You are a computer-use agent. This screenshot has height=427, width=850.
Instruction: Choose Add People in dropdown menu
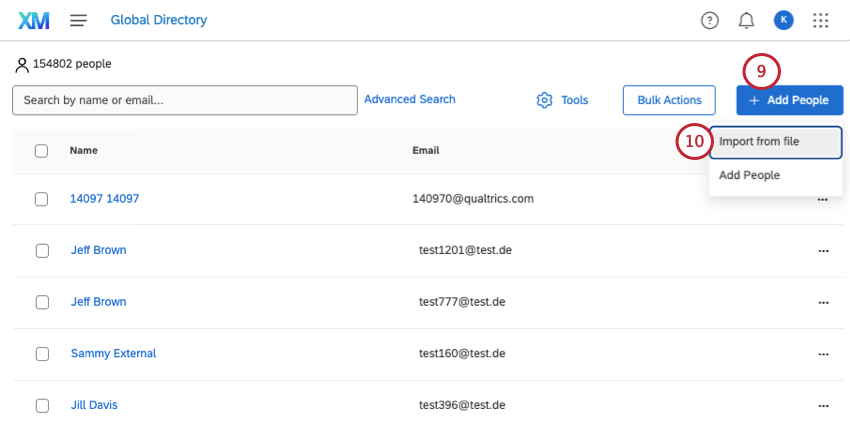(749, 175)
